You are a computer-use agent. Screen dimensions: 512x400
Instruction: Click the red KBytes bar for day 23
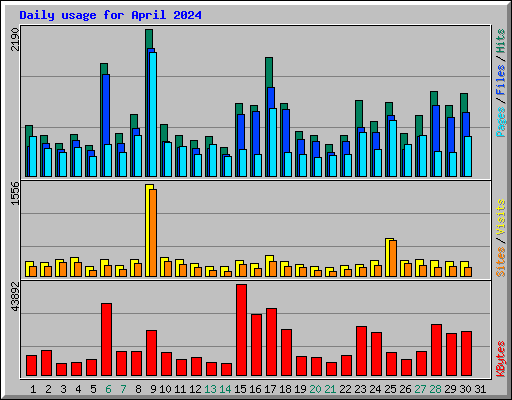point(362,351)
